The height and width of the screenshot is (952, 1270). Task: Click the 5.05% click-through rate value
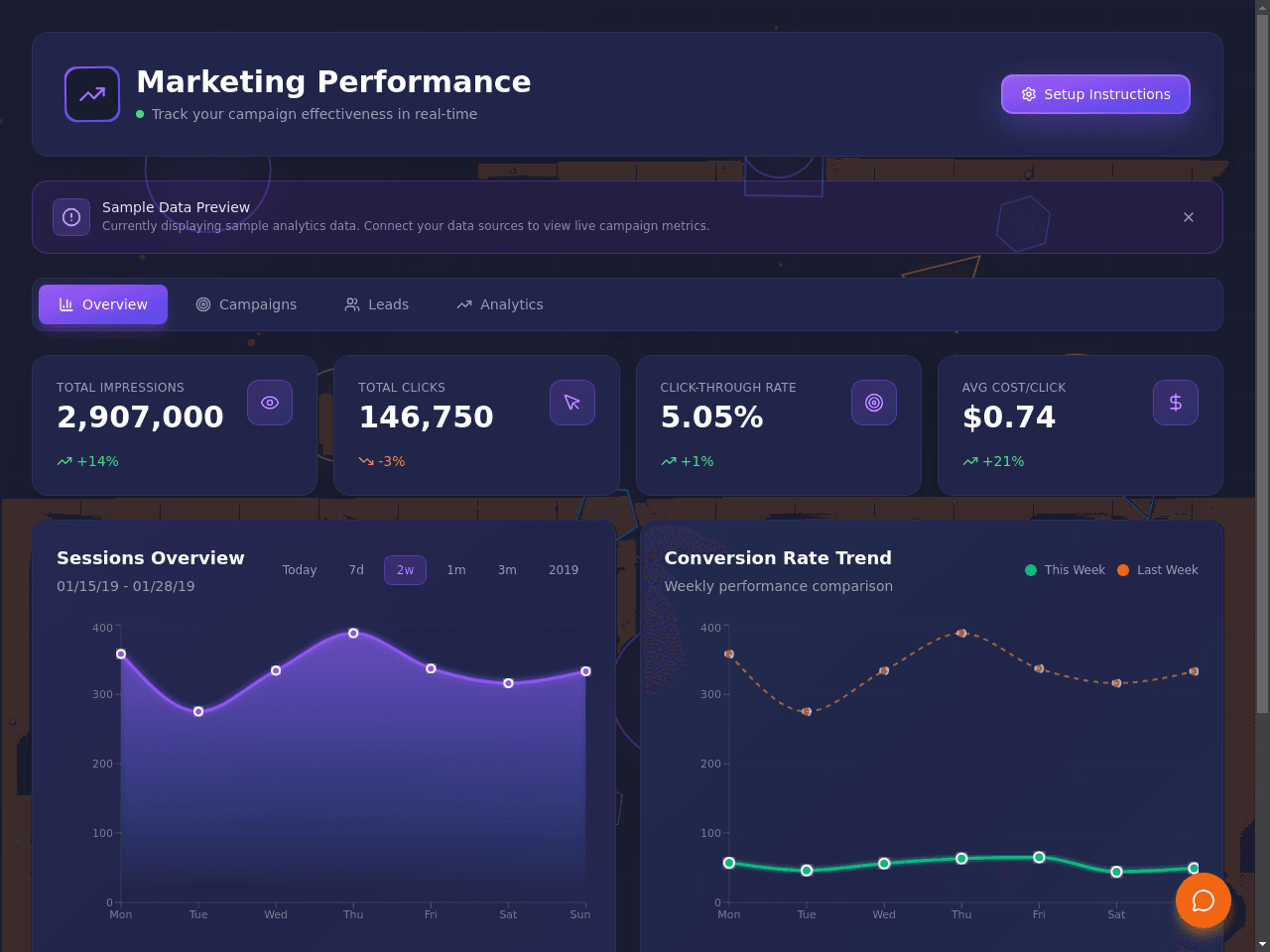click(711, 417)
